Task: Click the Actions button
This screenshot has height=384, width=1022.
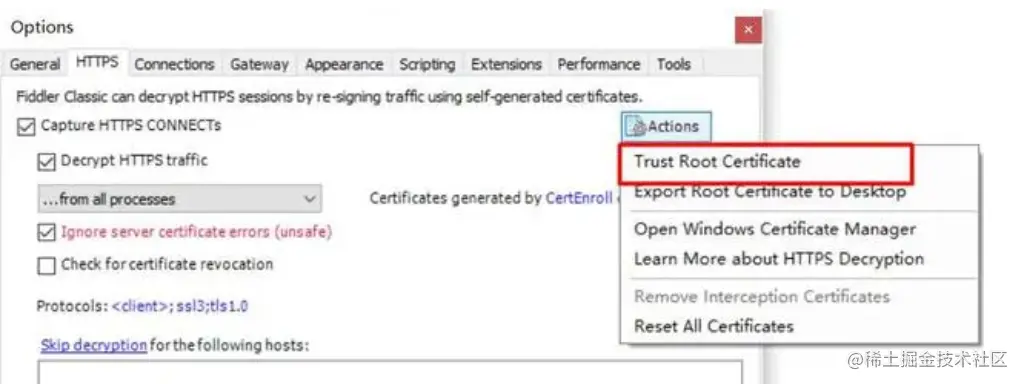Action: coord(667,126)
